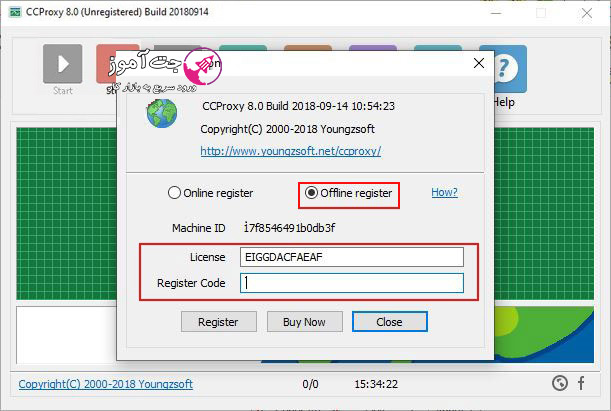Select the Offline register radio button
611x411 pixels.
311,192
